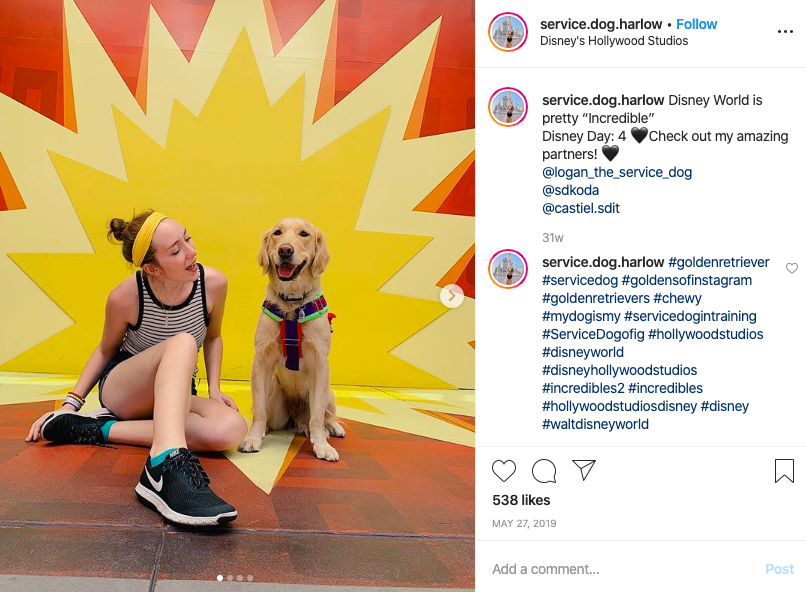Select the second carousel indicator dot

(x=230, y=578)
